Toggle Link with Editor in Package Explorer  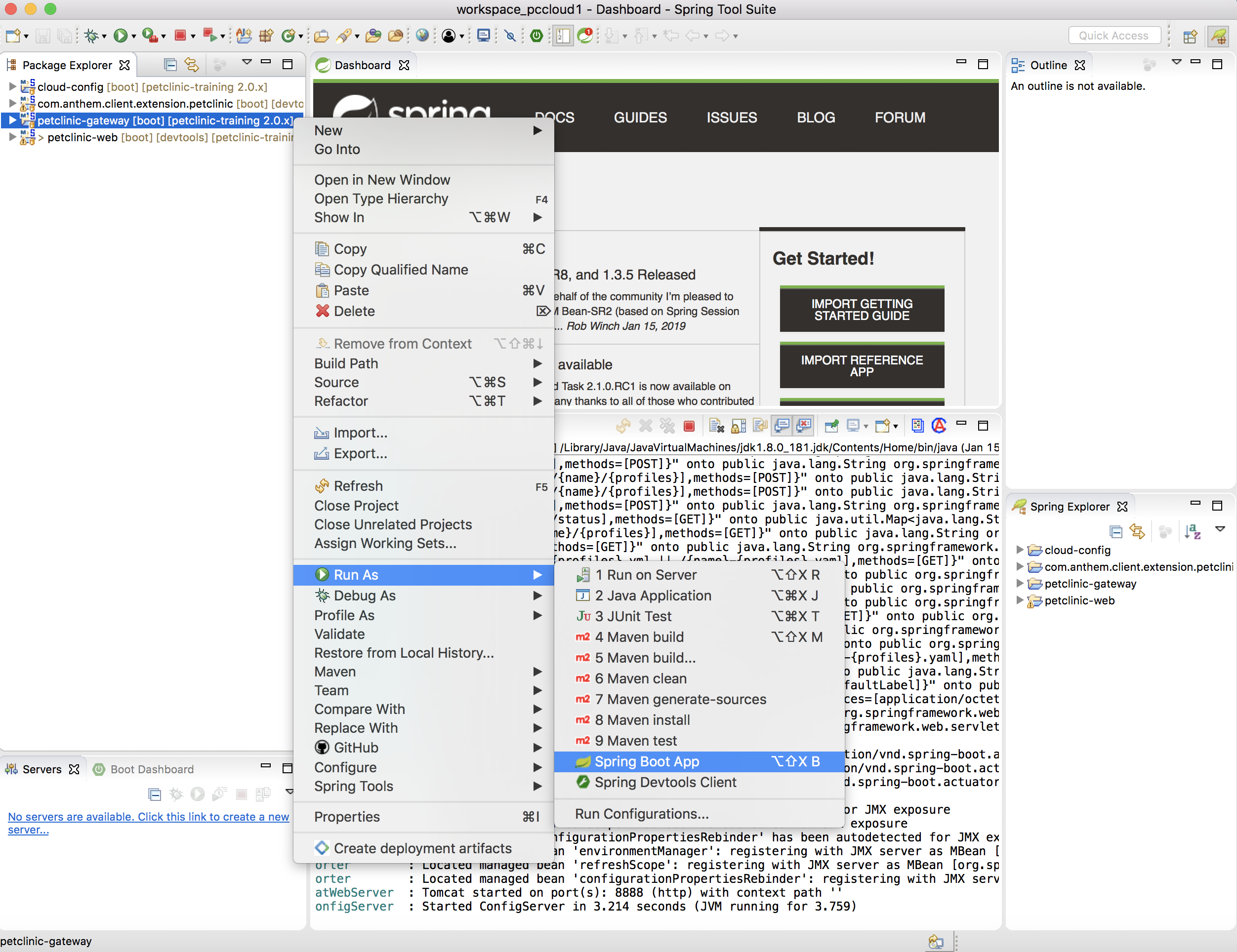(192, 65)
